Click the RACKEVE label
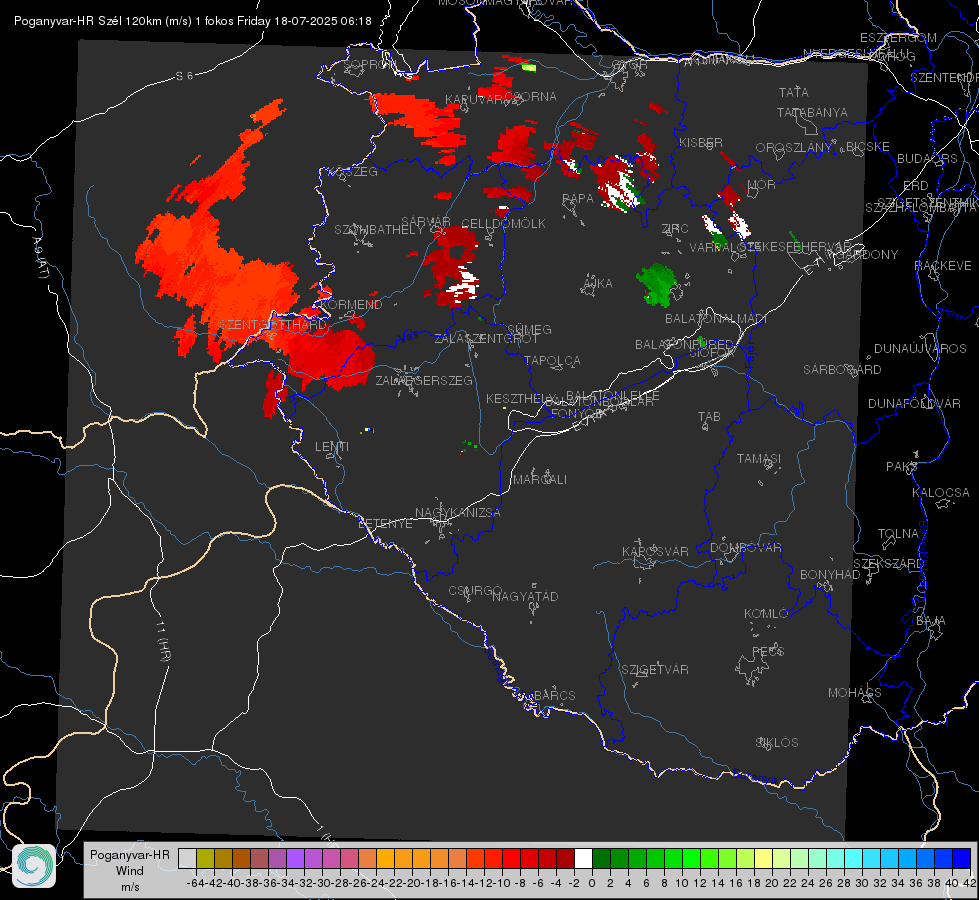This screenshot has height=900, width=979. click(x=943, y=266)
